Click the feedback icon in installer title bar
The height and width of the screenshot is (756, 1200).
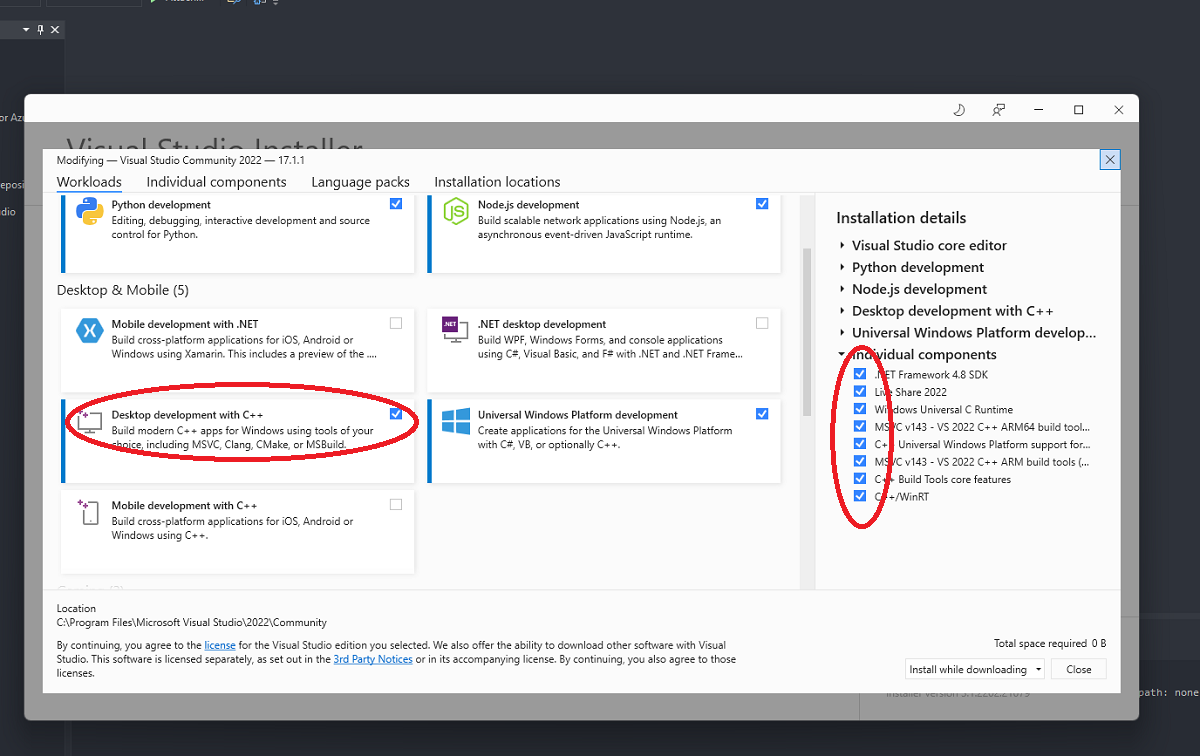click(x=998, y=110)
